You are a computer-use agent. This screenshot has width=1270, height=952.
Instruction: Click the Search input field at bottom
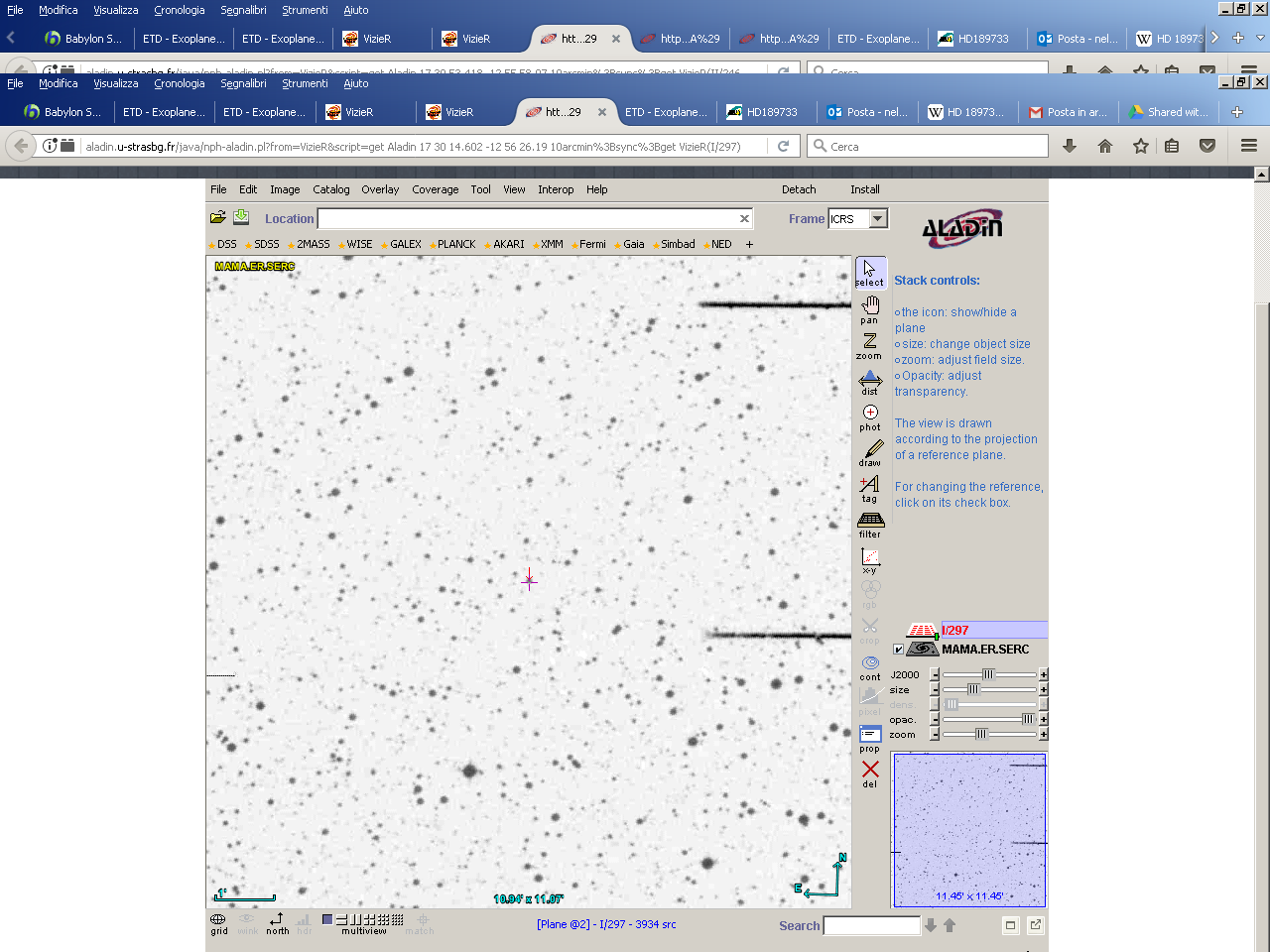coord(872,925)
